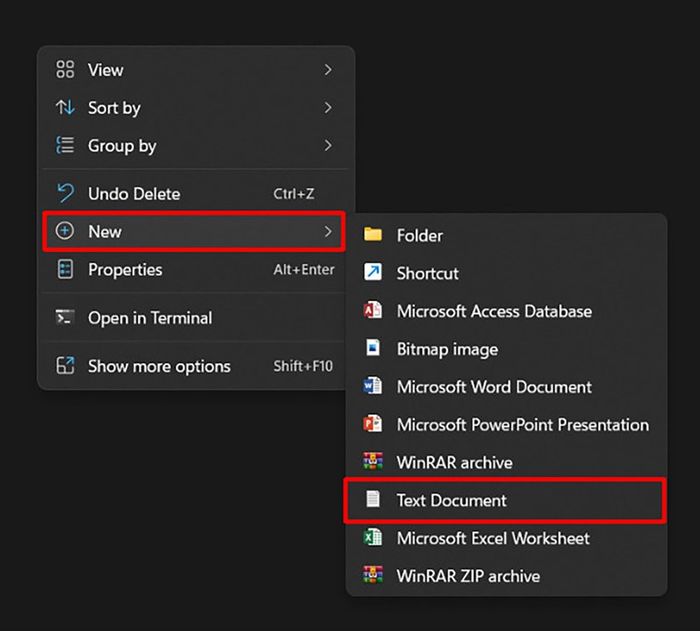Click the Open in Terminal icon
This screenshot has height=631, width=700.
point(65,318)
